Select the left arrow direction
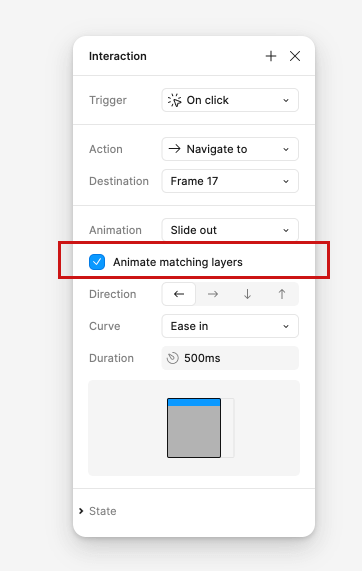The height and width of the screenshot is (571, 362). pyautogui.click(x=179, y=294)
